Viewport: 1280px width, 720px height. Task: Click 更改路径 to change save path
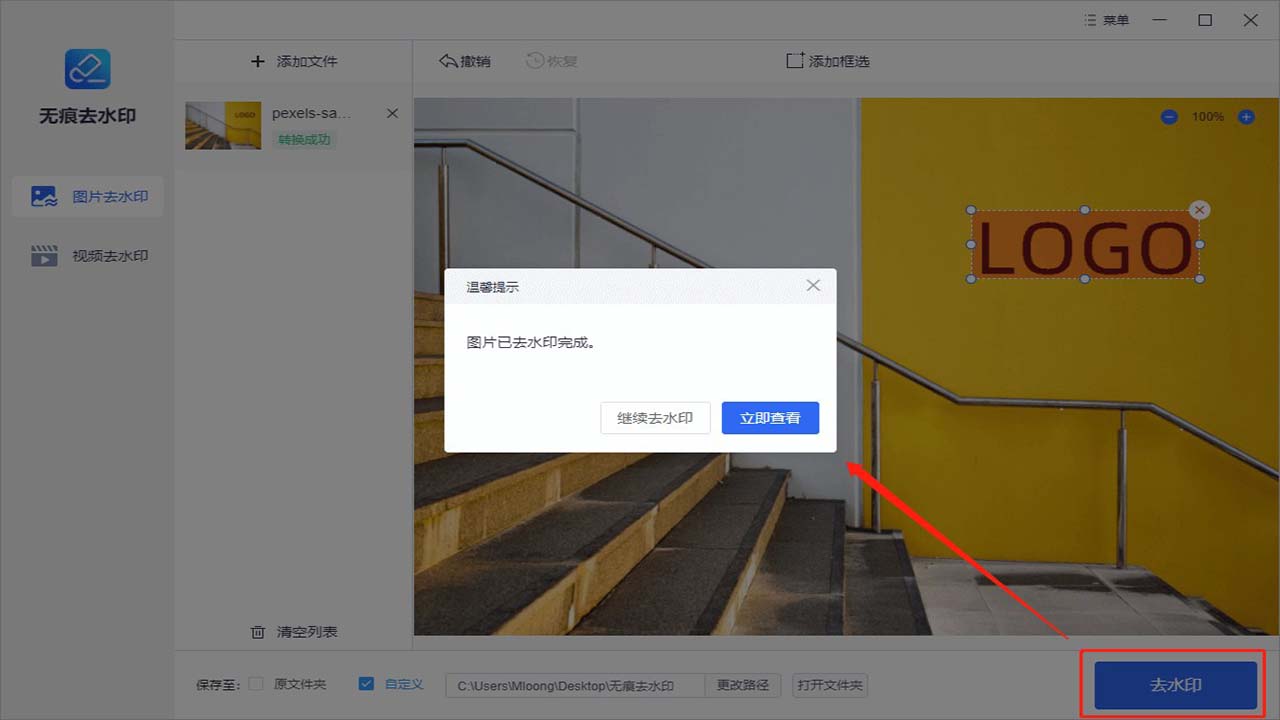(743, 685)
